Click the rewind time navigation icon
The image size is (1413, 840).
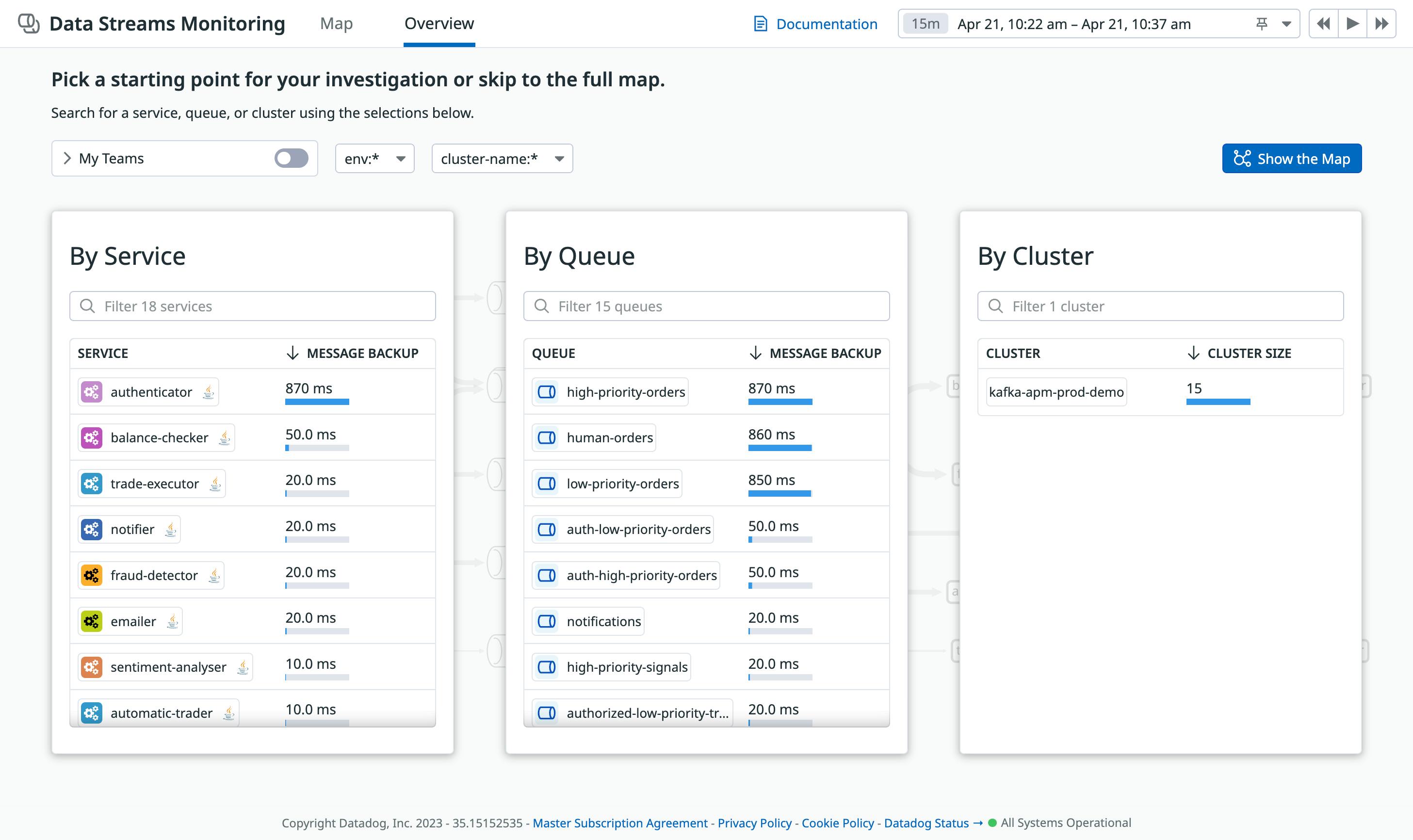click(x=1324, y=23)
